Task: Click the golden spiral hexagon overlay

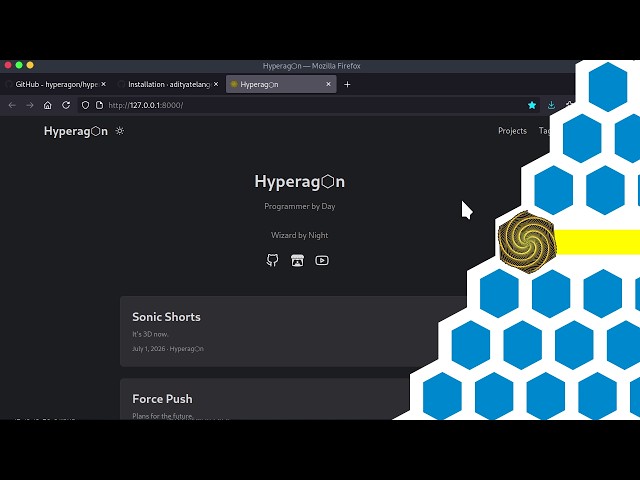Action: click(x=527, y=242)
